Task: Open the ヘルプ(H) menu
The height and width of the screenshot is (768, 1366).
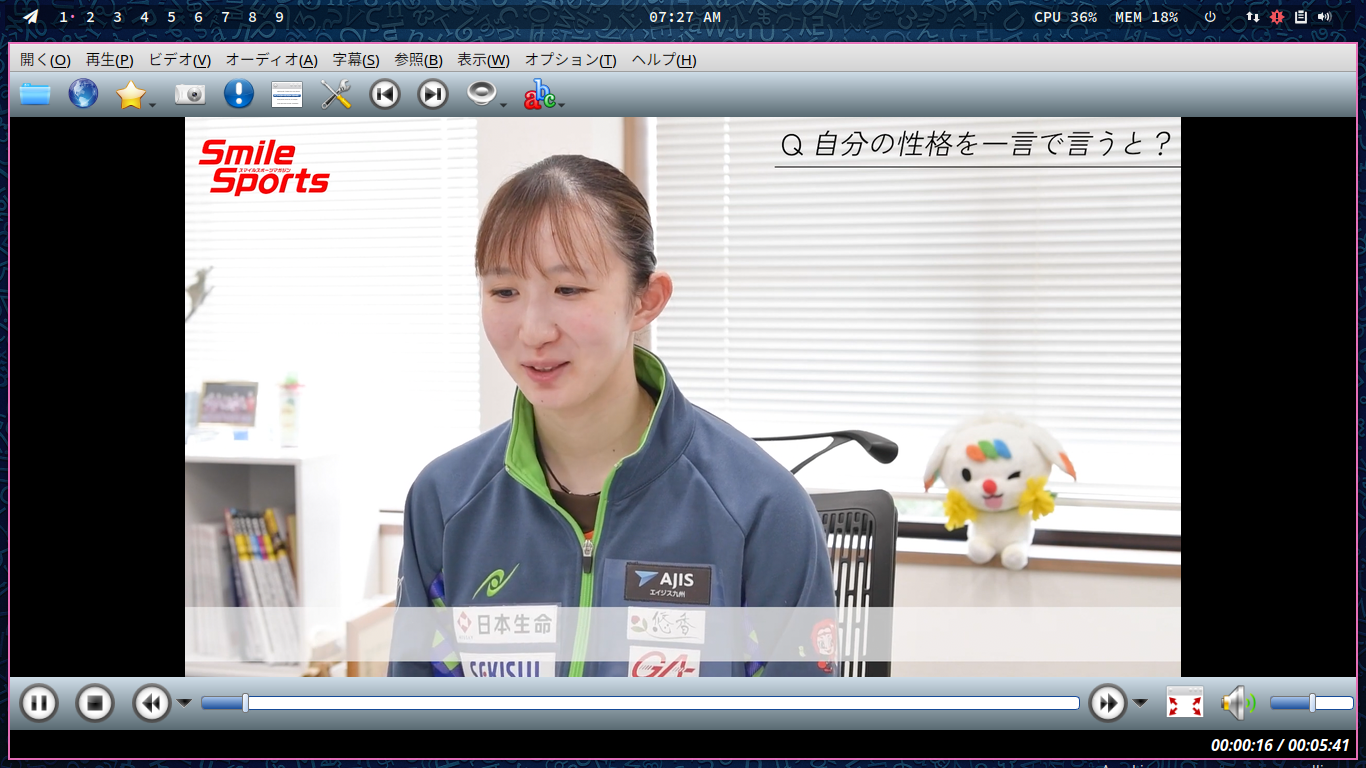Action: pos(664,60)
